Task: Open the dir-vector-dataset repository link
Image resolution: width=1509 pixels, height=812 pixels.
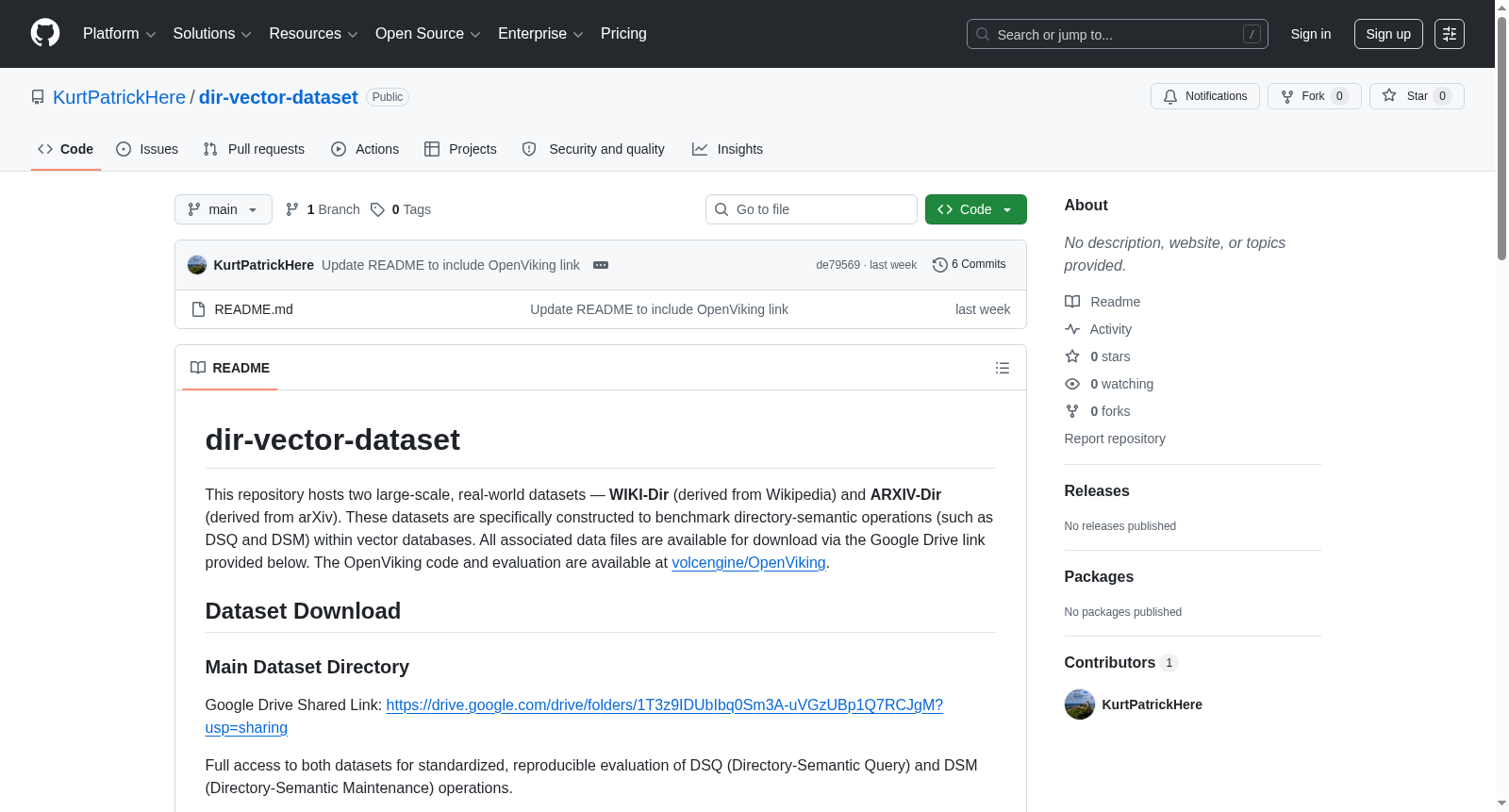Action: [x=278, y=97]
